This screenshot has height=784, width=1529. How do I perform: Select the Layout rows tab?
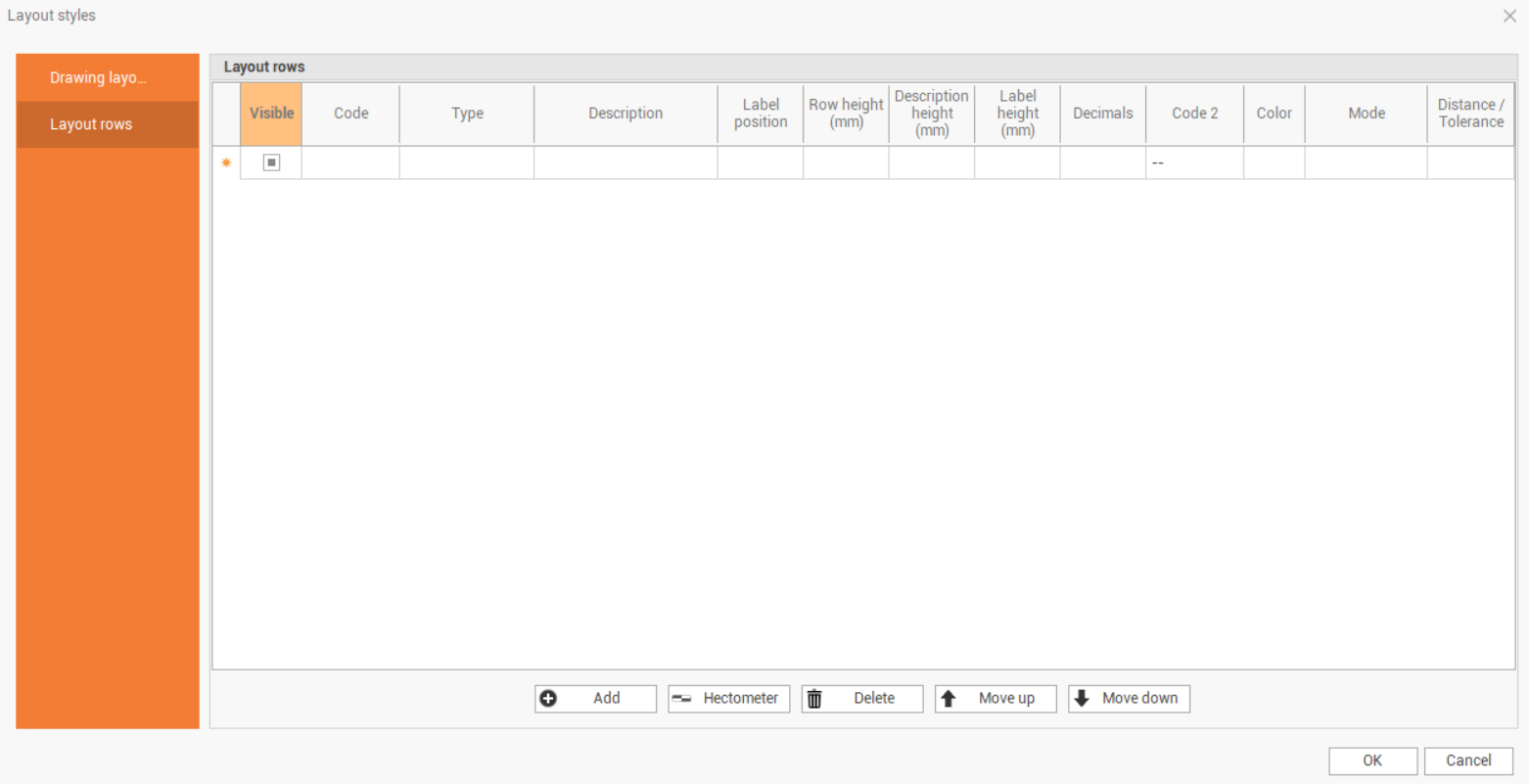[91, 125]
